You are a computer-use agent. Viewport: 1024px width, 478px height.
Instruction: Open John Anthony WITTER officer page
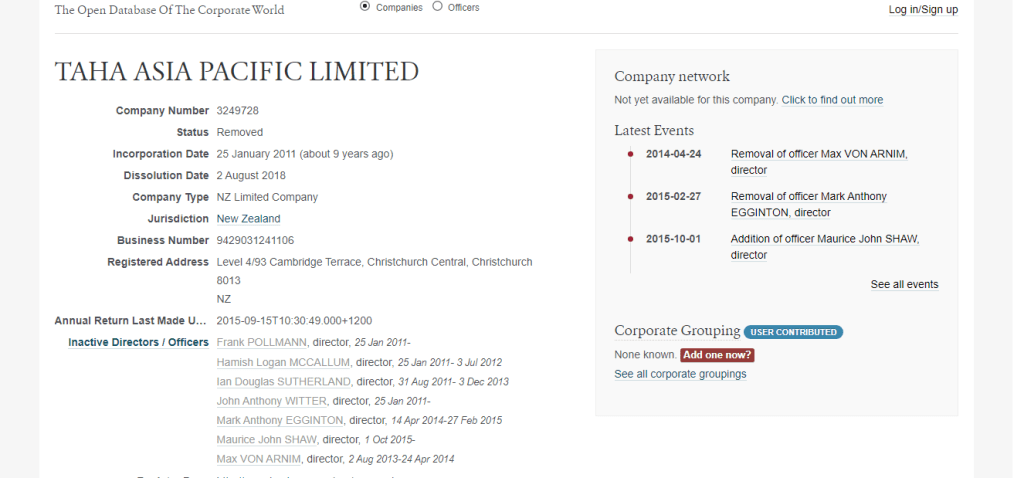tap(271, 401)
